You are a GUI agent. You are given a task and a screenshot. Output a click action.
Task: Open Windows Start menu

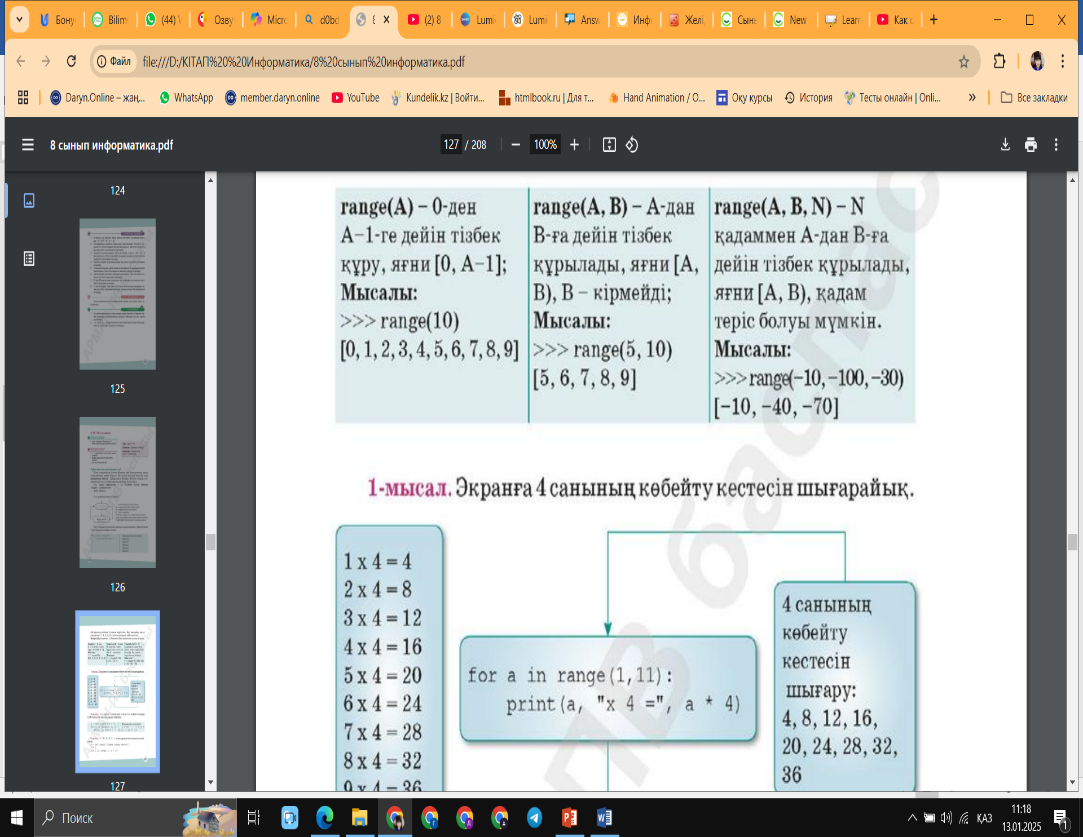pyautogui.click(x=16, y=818)
